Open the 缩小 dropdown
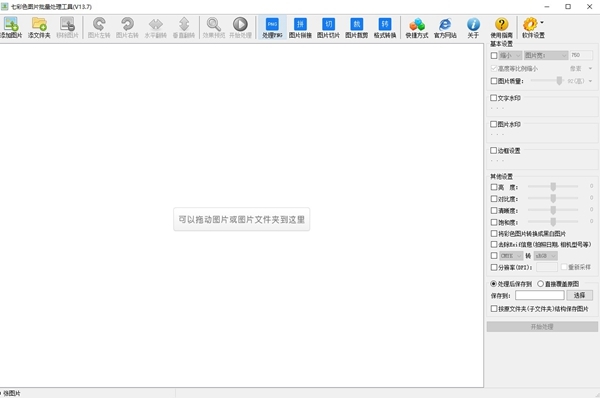Viewport: 600px width, 398px height. (x=510, y=55)
